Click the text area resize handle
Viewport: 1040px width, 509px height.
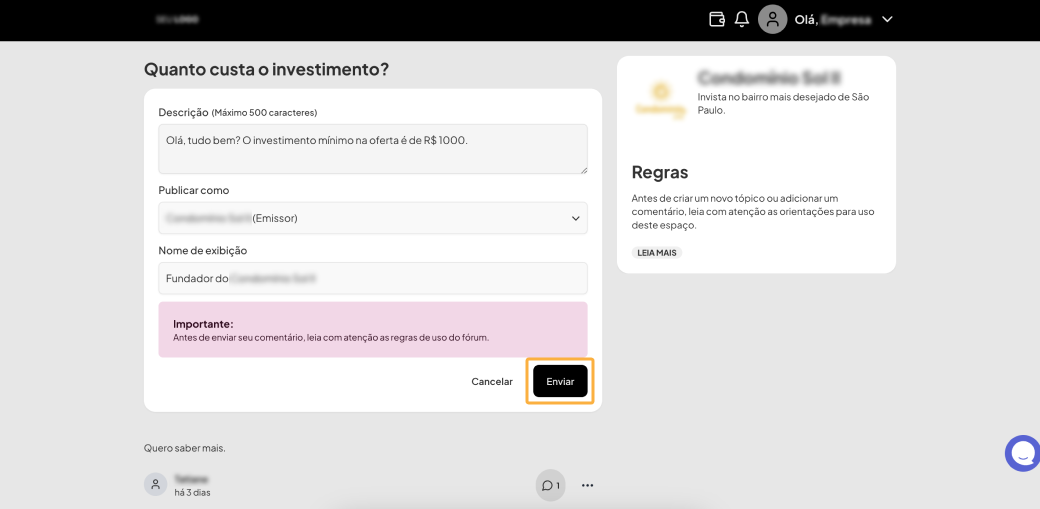[583, 169]
